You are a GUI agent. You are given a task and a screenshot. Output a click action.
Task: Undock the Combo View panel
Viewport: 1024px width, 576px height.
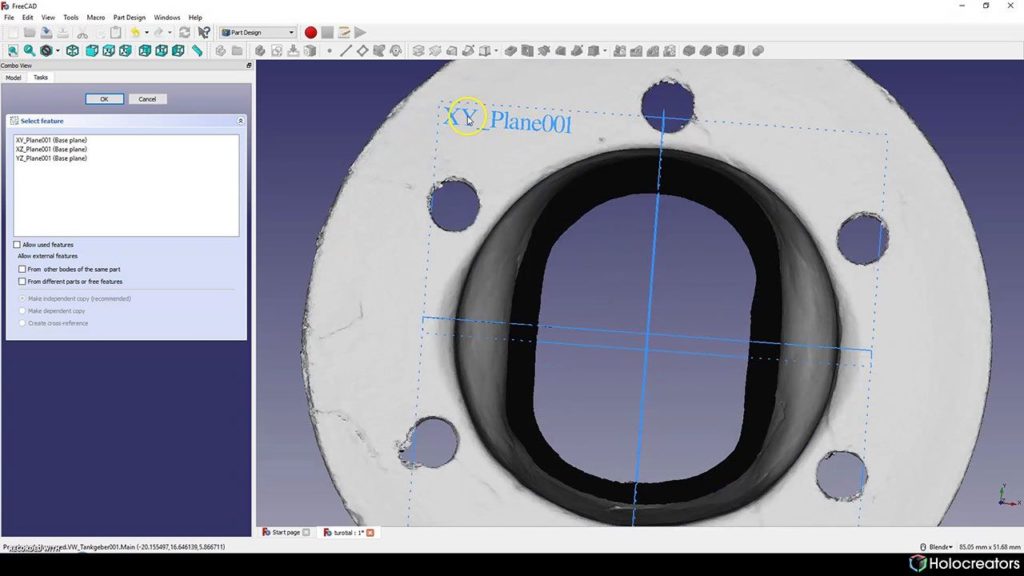point(248,65)
